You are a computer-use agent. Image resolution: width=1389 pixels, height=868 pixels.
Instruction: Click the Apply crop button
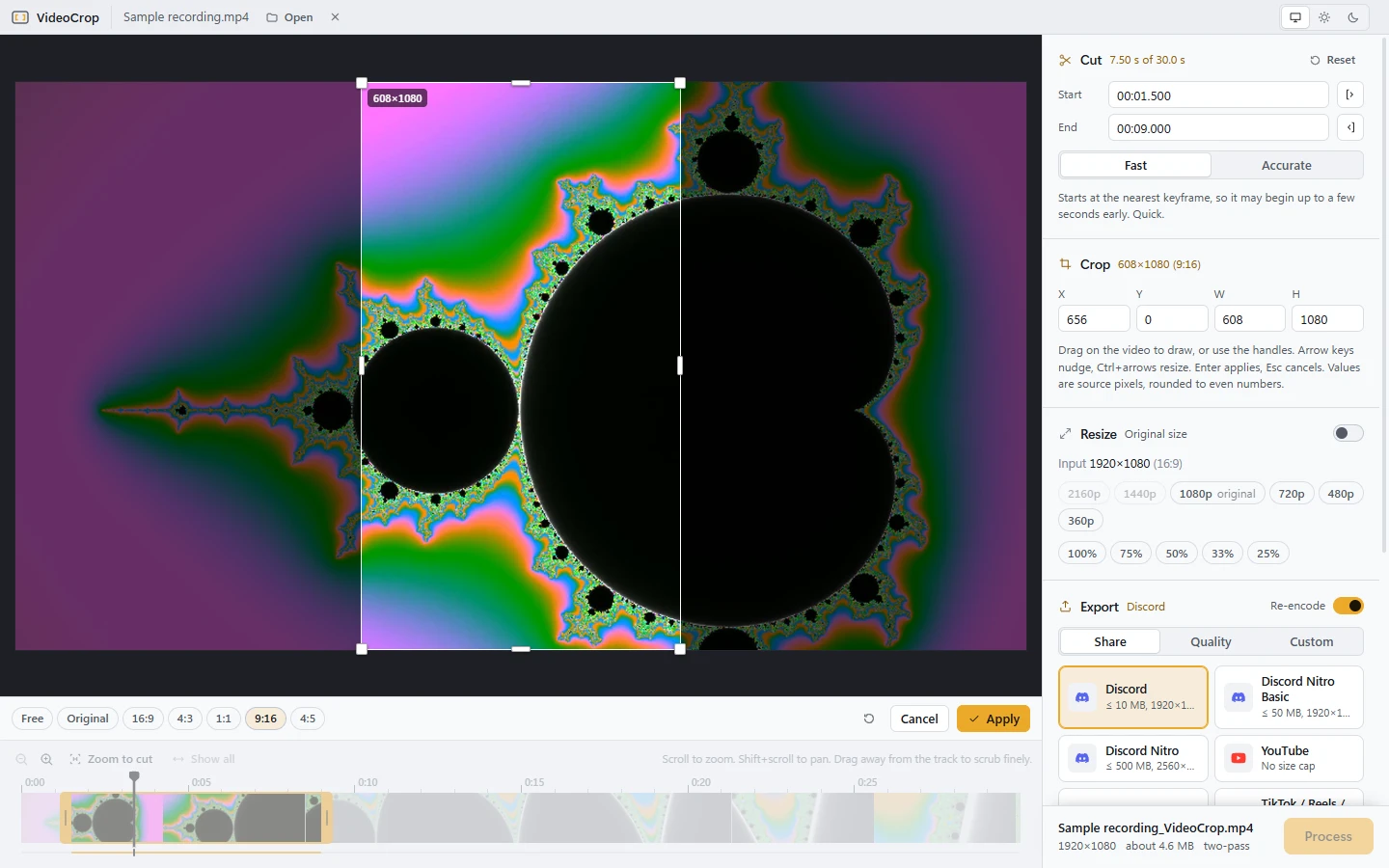click(994, 719)
